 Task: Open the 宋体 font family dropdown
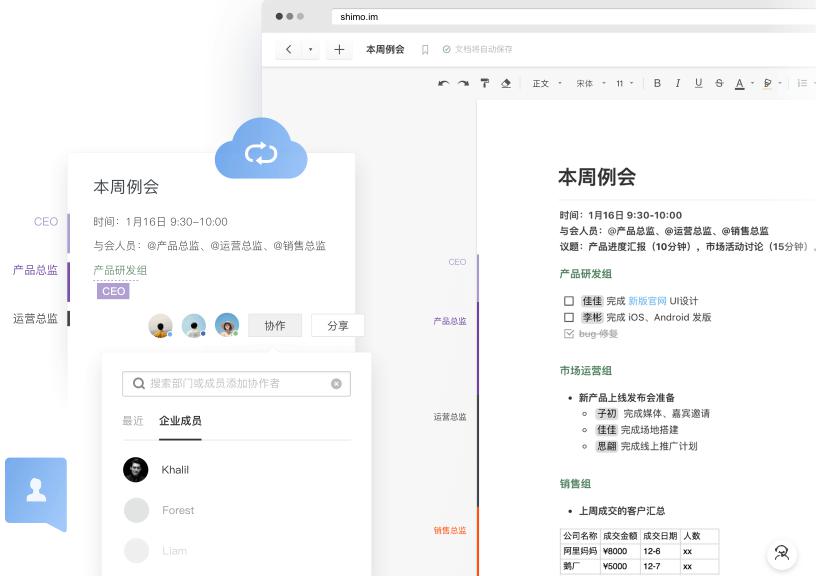click(591, 83)
